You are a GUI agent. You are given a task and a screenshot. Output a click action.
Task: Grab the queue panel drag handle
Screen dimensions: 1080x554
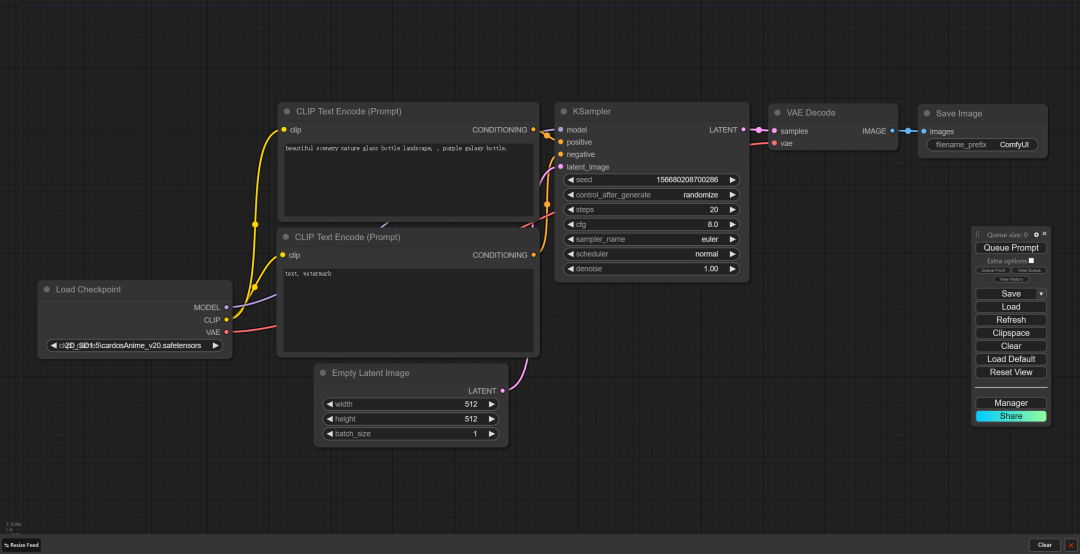[978, 234]
